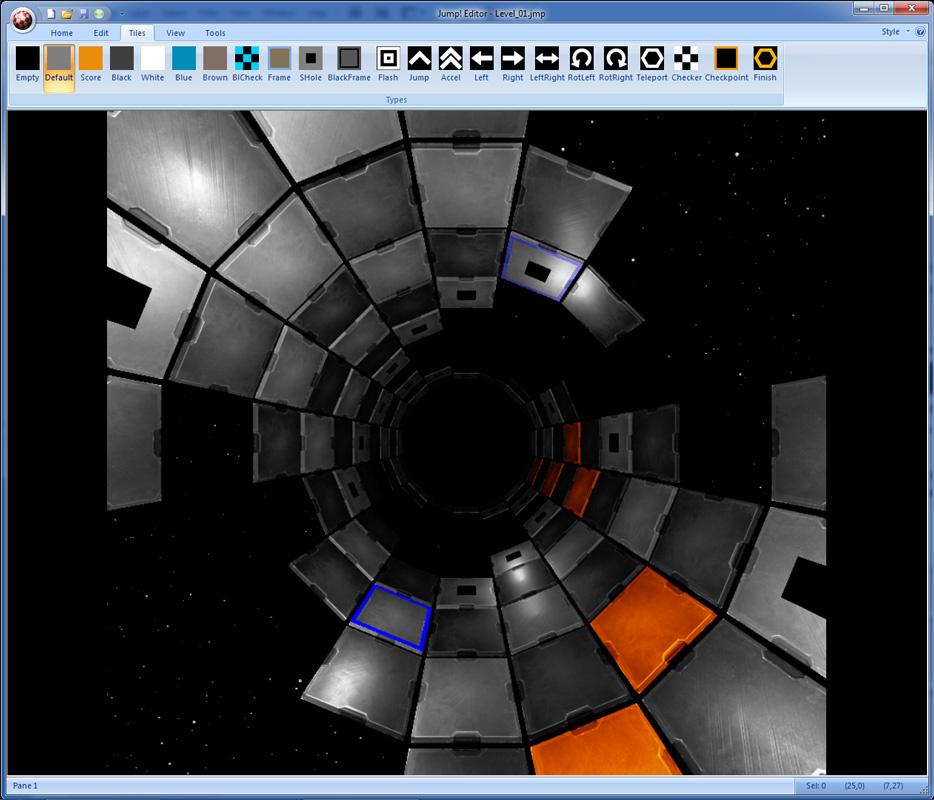Select the Left arrow tile
Viewport: 934px width, 800px height.
(x=481, y=64)
